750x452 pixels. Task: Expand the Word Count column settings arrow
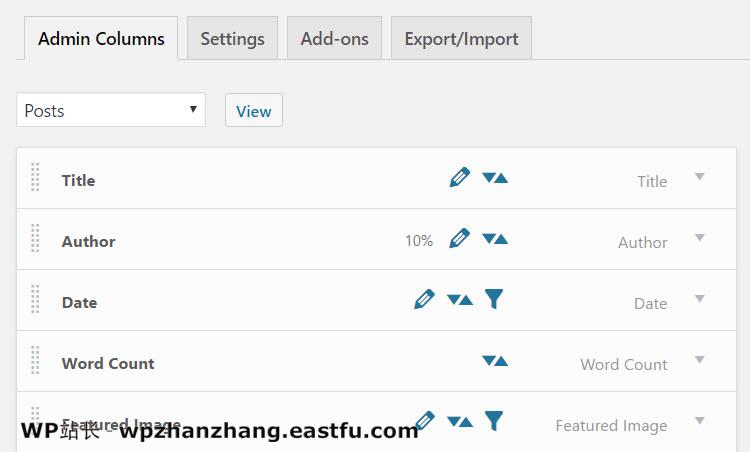(700, 360)
